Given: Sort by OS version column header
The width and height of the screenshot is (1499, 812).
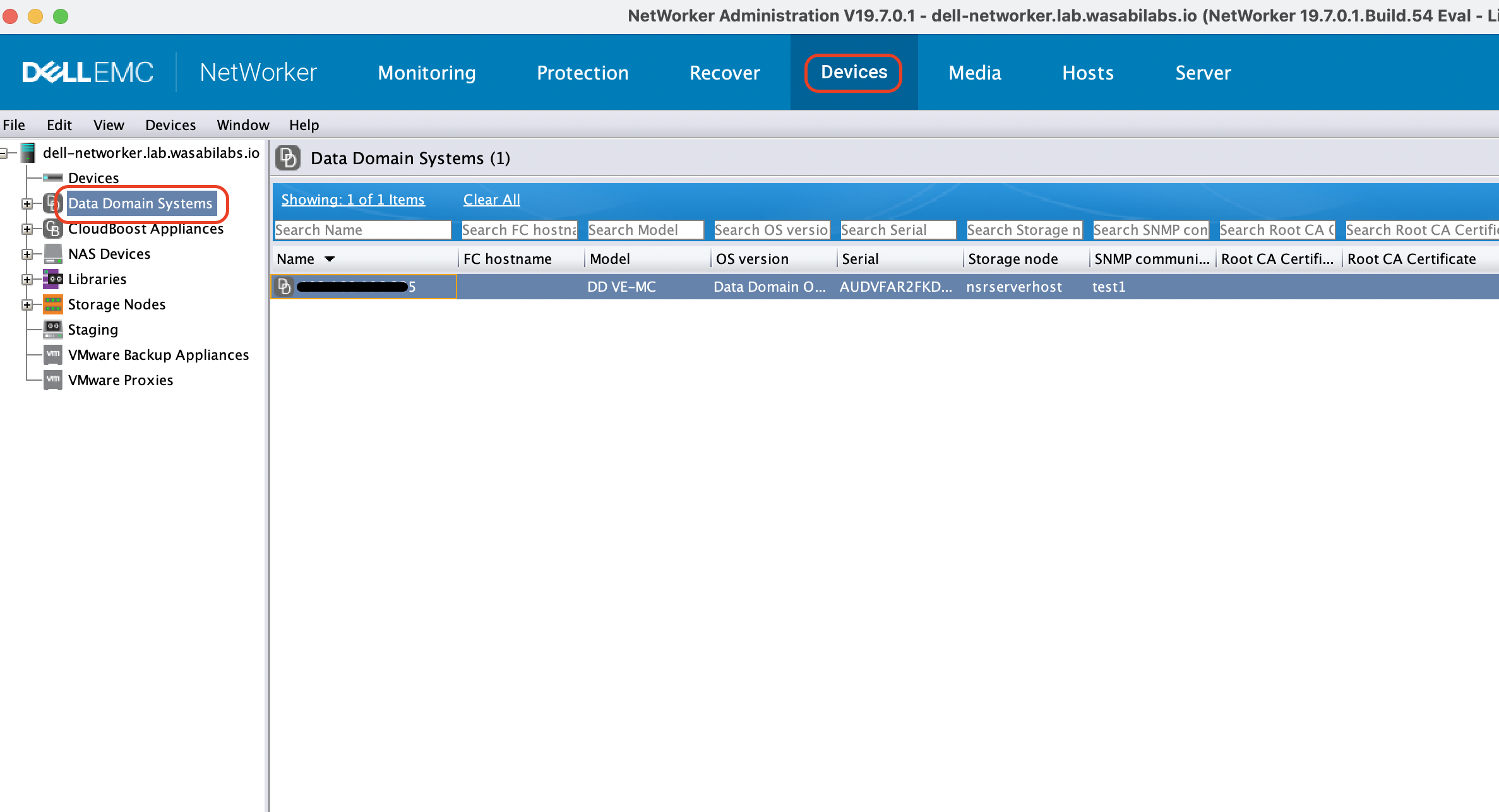Looking at the screenshot, I should point(773,259).
